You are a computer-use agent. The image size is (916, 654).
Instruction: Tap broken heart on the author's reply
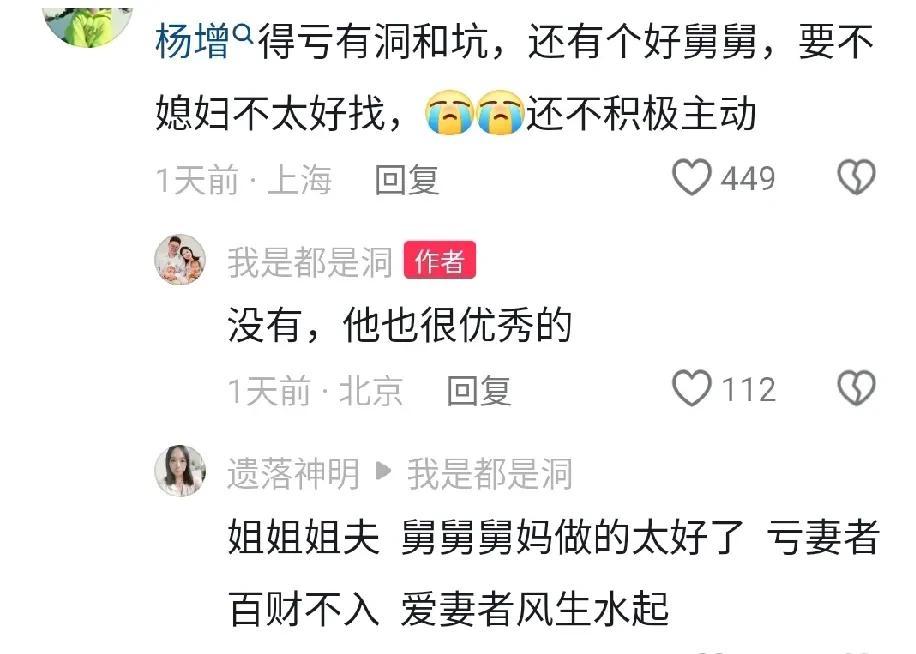pyautogui.click(x=856, y=388)
